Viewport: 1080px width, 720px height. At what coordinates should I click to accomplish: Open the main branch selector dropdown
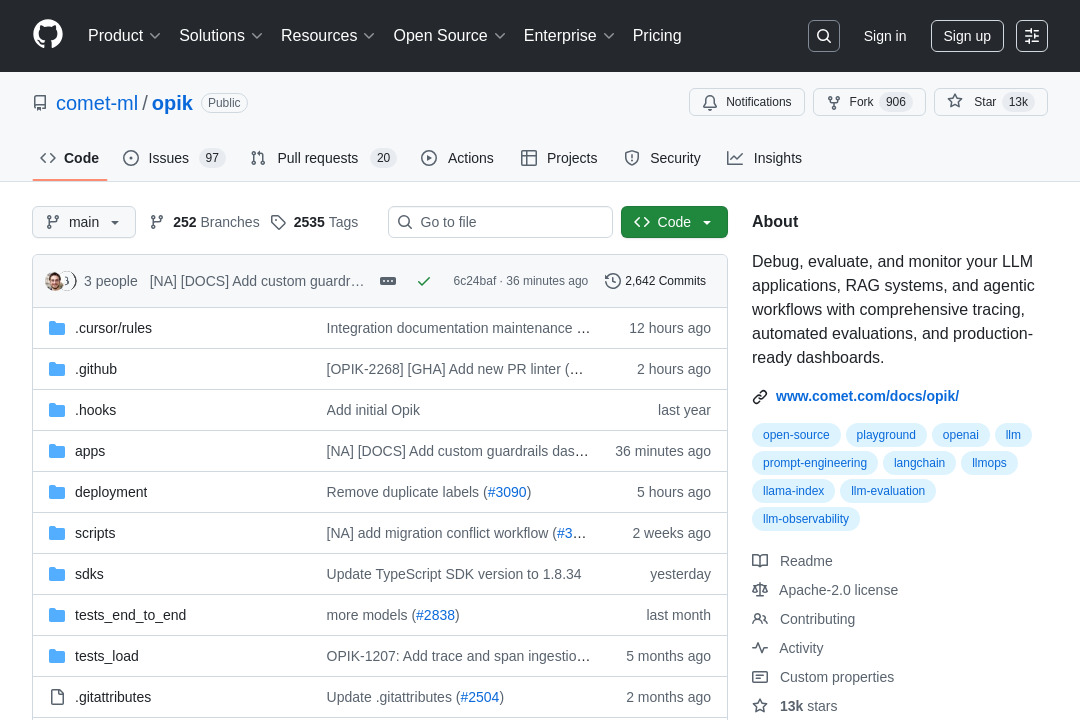click(84, 222)
